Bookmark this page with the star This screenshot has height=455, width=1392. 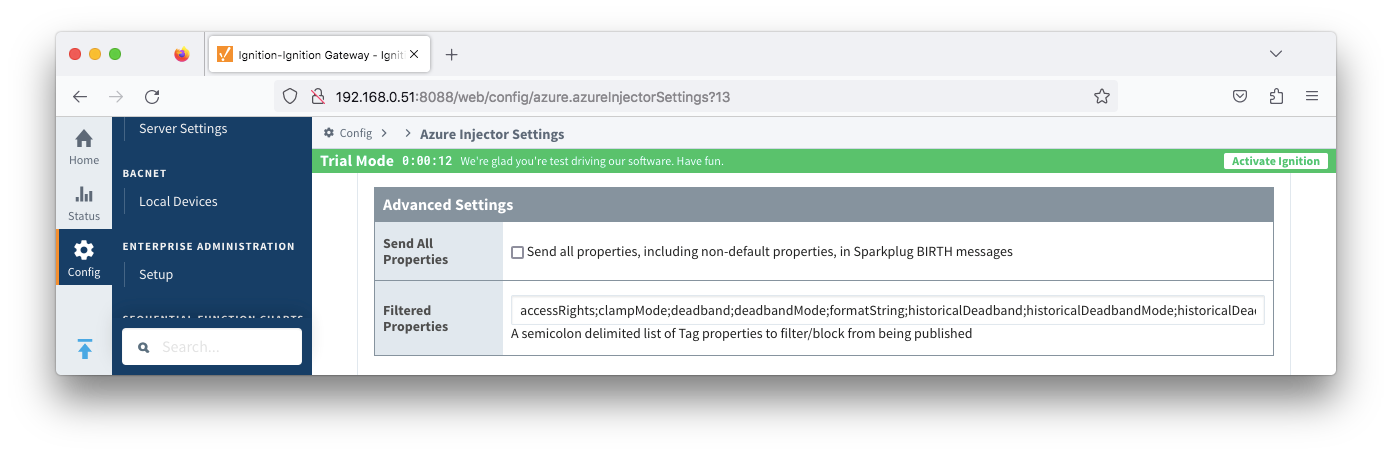tap(1101, 97)
